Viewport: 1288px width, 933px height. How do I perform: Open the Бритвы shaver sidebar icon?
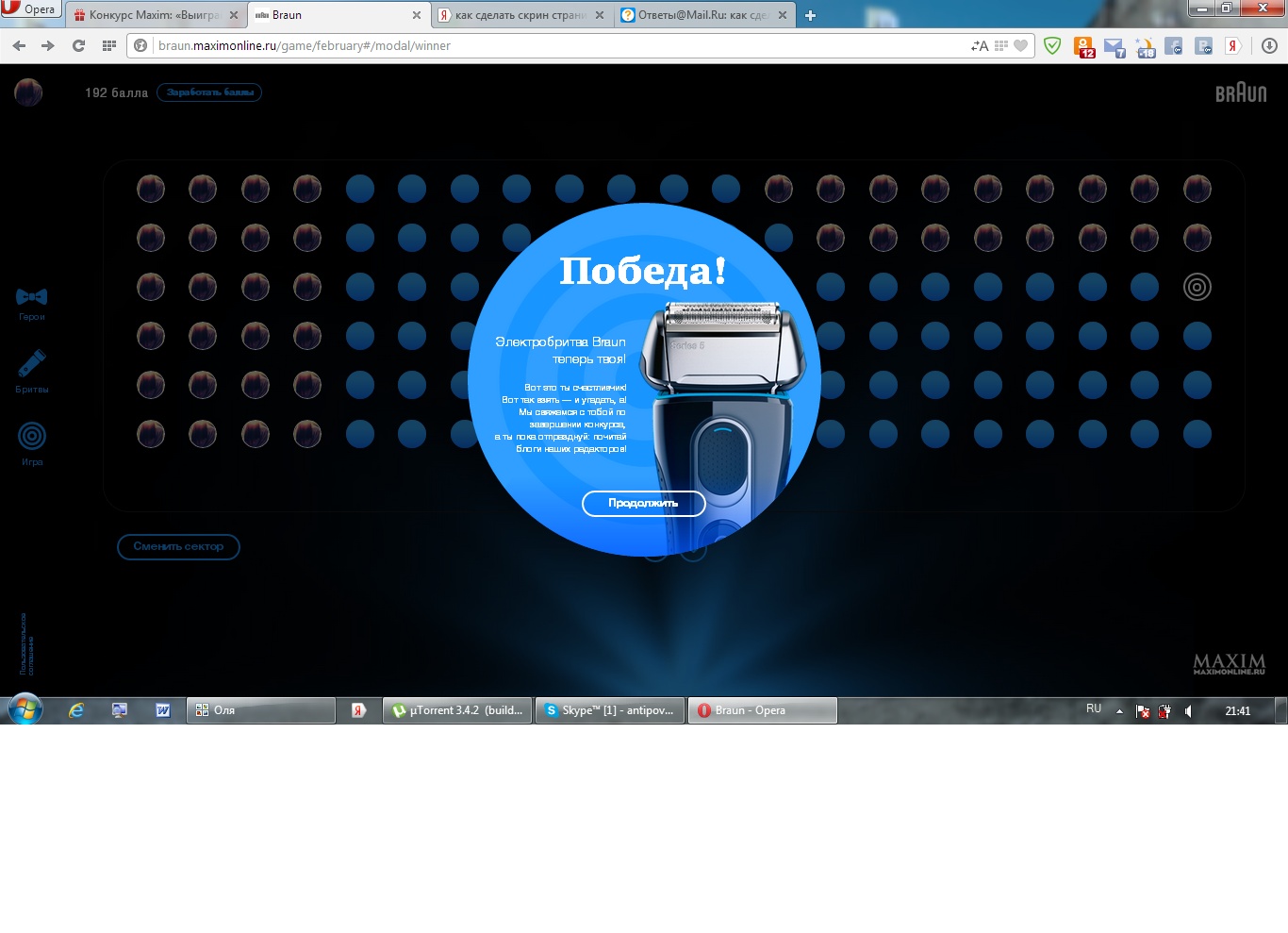32,364
